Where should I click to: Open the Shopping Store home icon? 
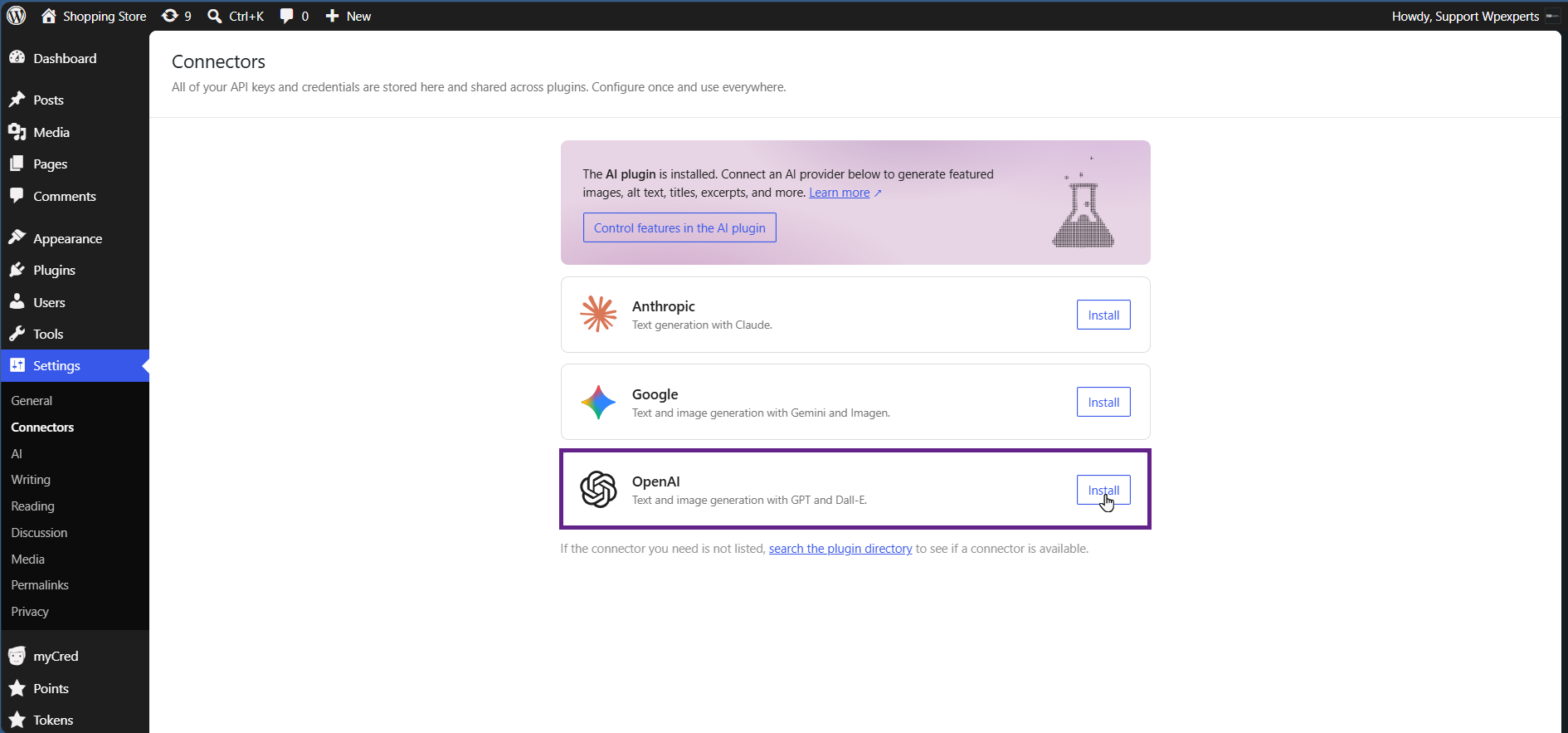(x=49, y=16)
